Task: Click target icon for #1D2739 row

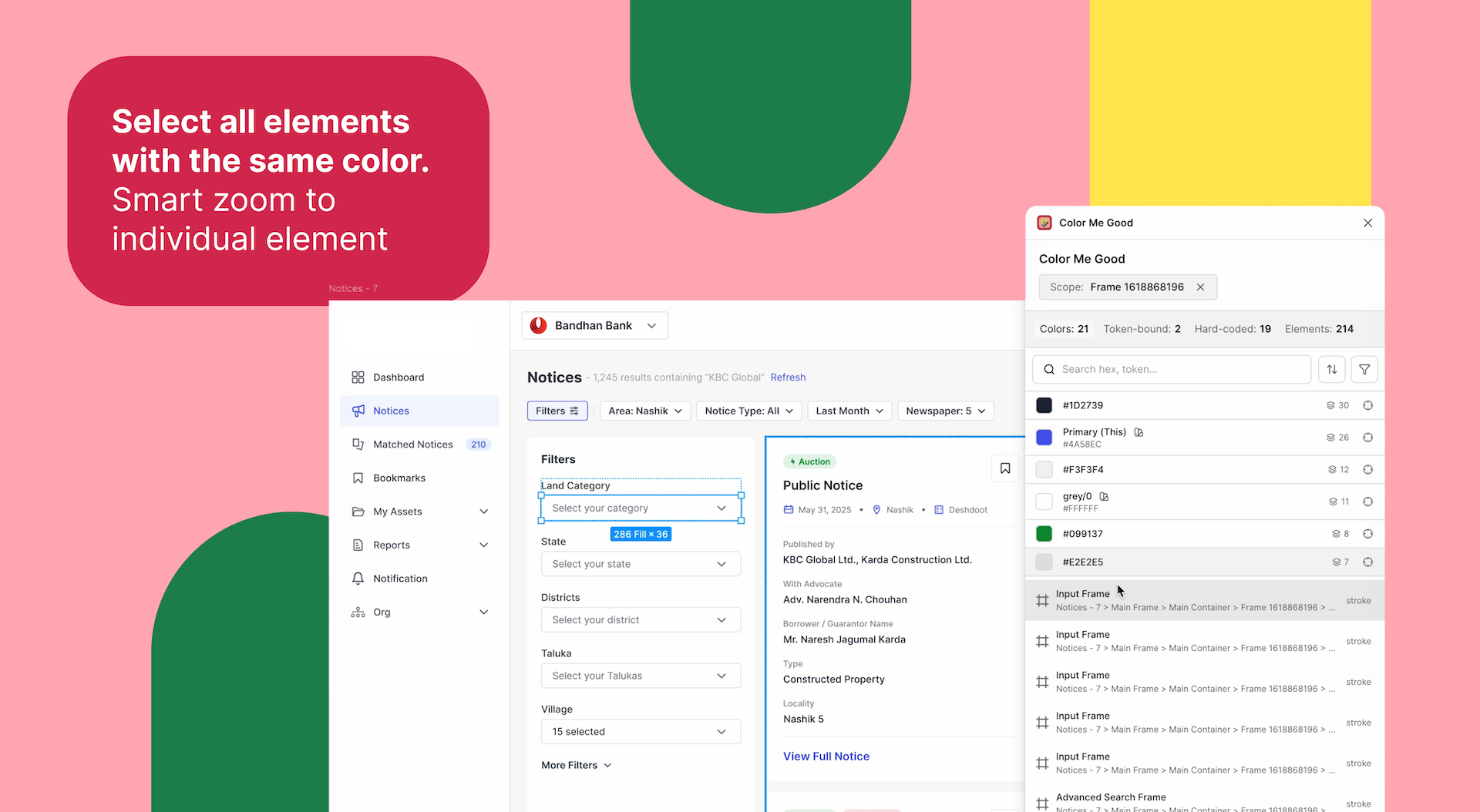Action: click(1367, 405)
